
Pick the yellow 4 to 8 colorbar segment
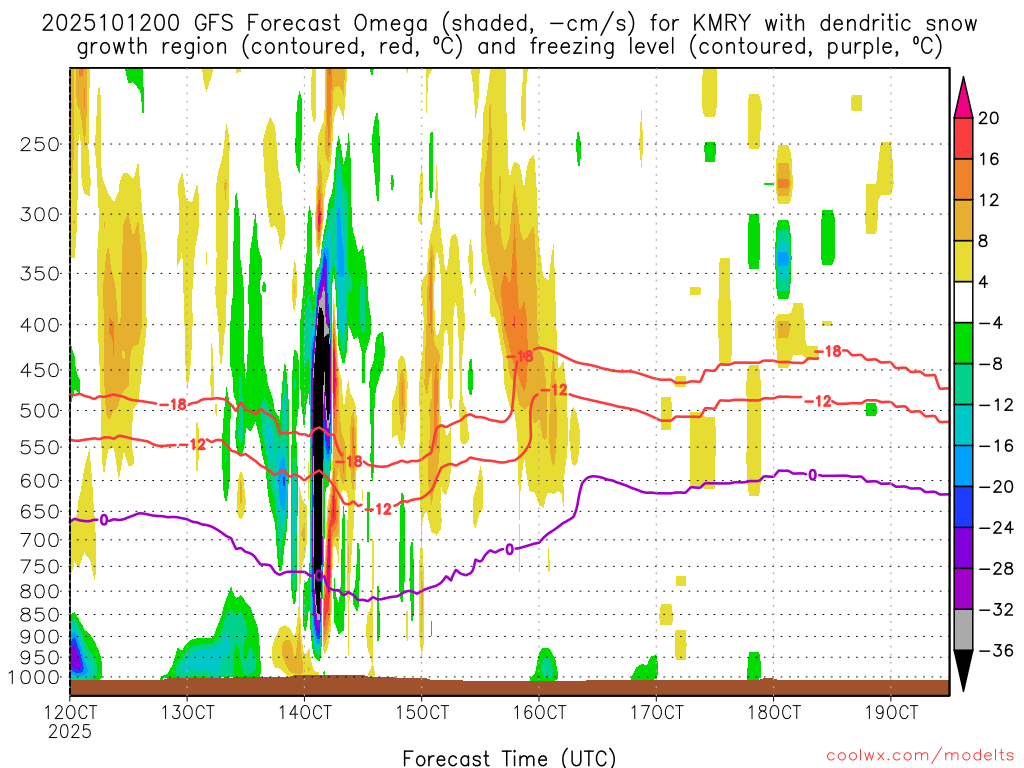pos(964,261)
